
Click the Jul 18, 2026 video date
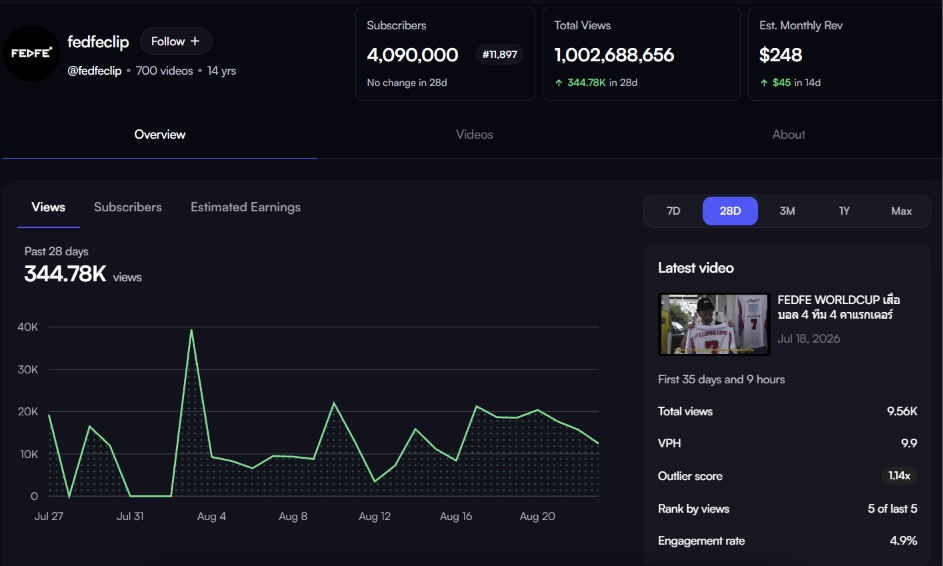pos(808,339)
